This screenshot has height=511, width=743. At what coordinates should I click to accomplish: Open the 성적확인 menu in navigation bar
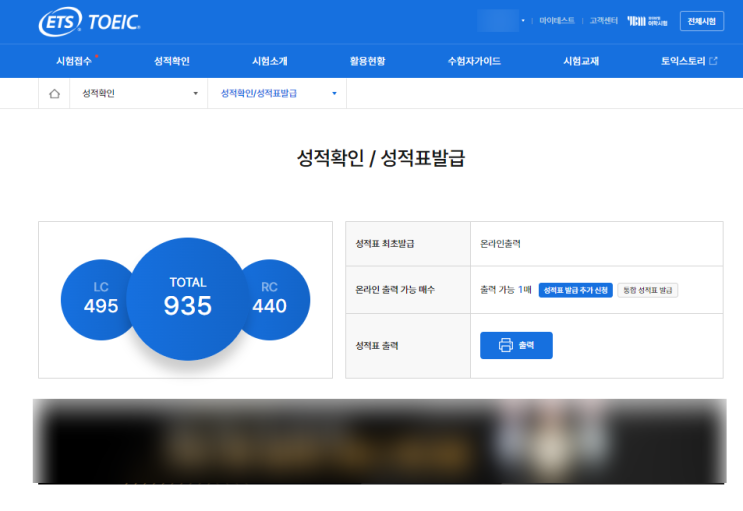[x=172, y=61]
